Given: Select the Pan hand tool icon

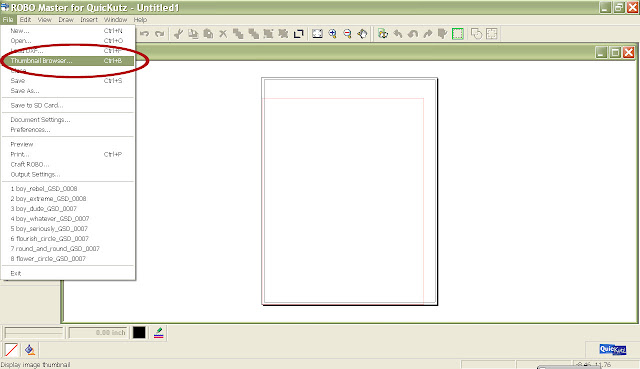Looking at the screenshot, I should [362, 34].
